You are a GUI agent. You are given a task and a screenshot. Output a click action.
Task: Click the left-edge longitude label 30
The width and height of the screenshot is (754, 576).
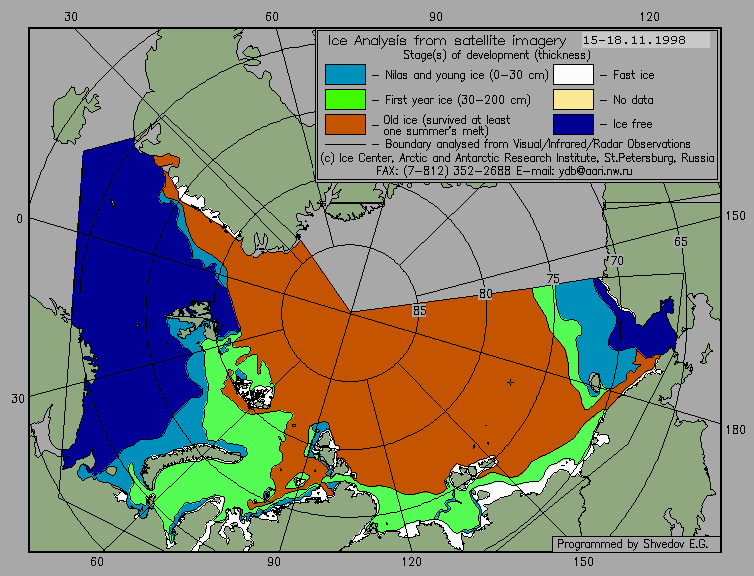(18, 399)
